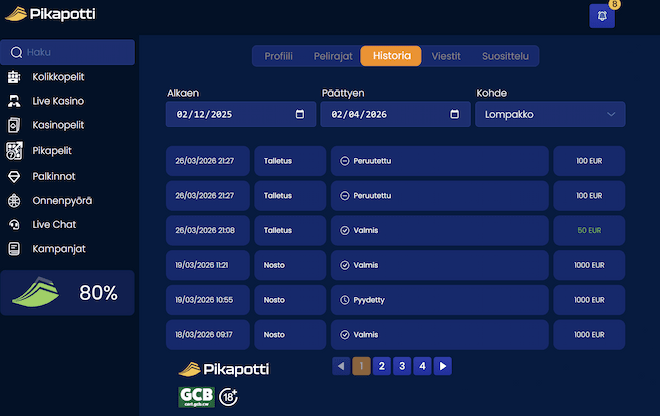The height and width of the screenshot is (416, 660).
Task: Click 1000 EUR amount in Pyydetty row
Action: (589, 300)
